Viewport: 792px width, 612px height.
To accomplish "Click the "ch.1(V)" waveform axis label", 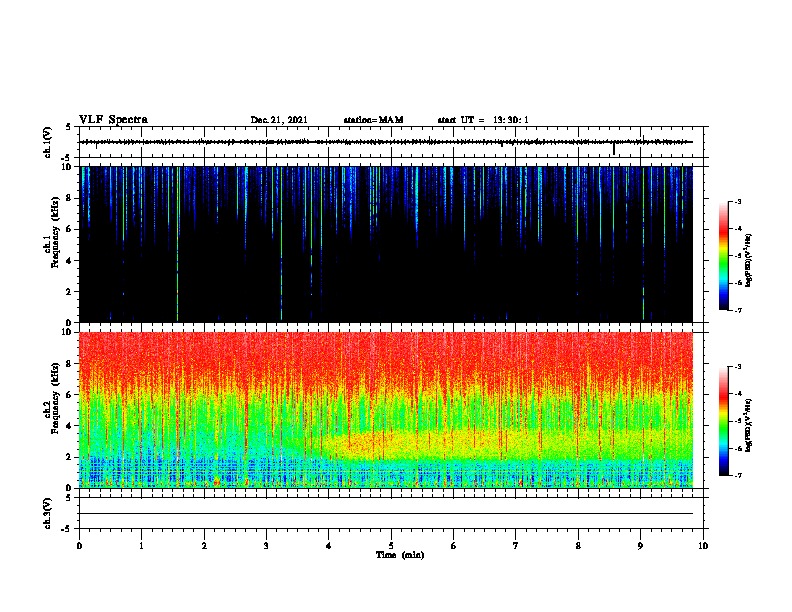I will pyautogui.click(x=47, y=142).
